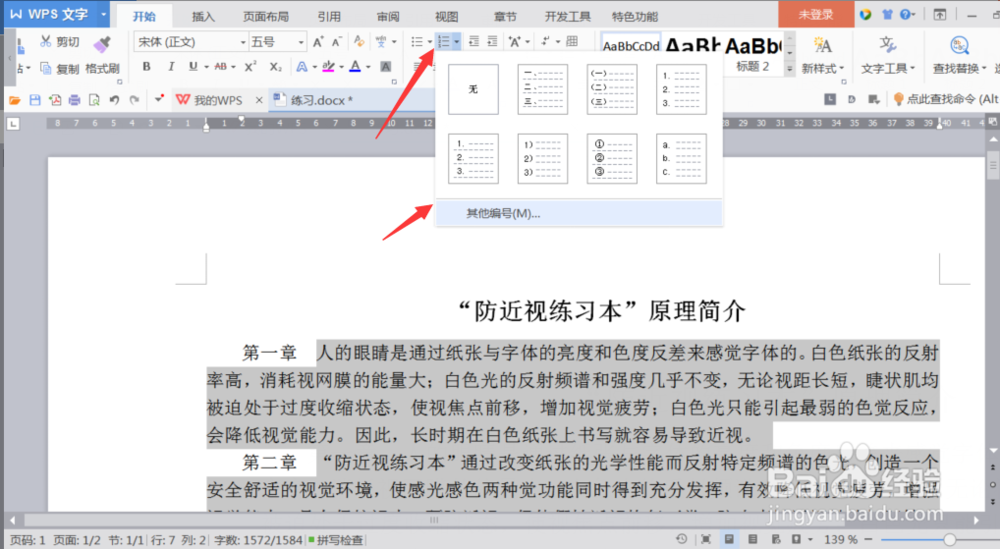Switch to the 页面布局 (Page Layout) tab

tap(265, 17)
